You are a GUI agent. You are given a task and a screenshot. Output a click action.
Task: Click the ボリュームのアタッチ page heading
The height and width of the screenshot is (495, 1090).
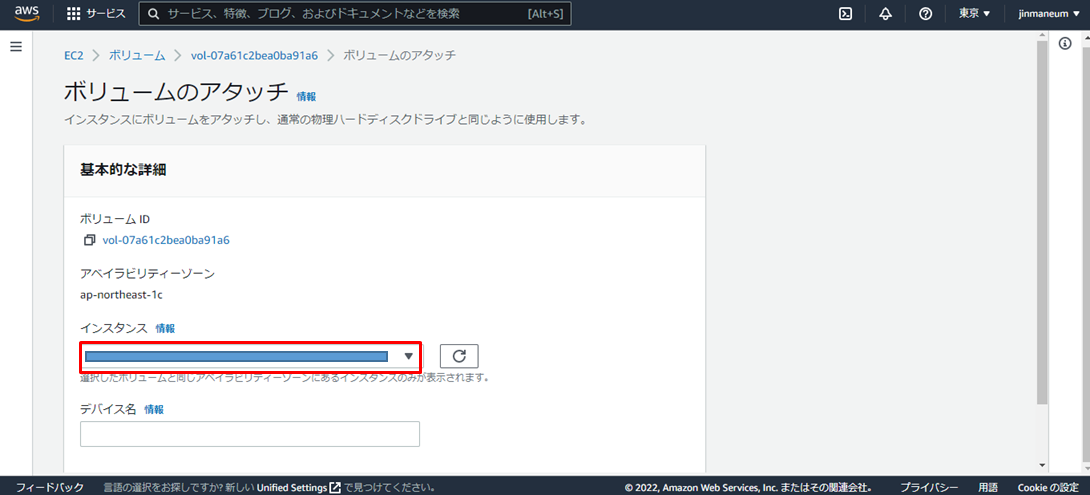[x=176, y=92]
